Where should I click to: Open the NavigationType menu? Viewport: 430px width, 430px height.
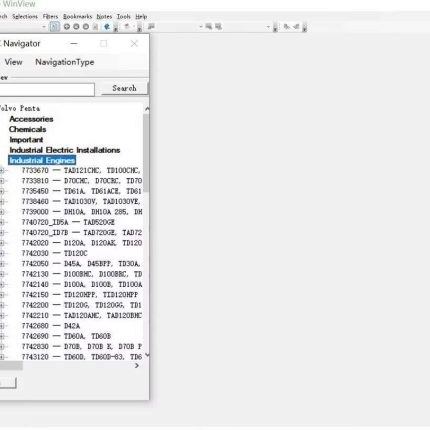[x=65, y=62]
